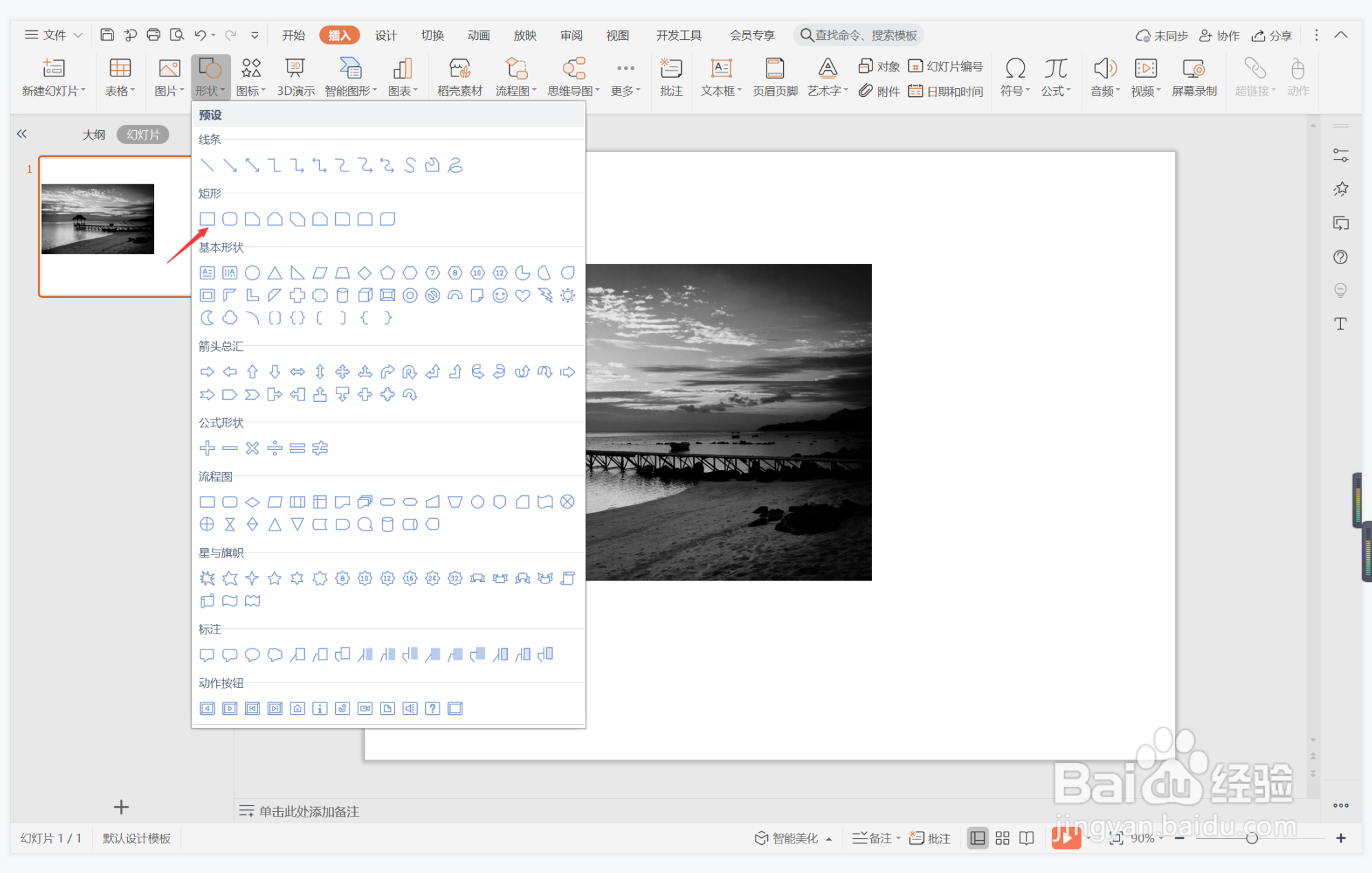Add a new slide with plus button
Image resolution: width=1372 pixels, height=873 pixels.
click(x=121, y=807)
